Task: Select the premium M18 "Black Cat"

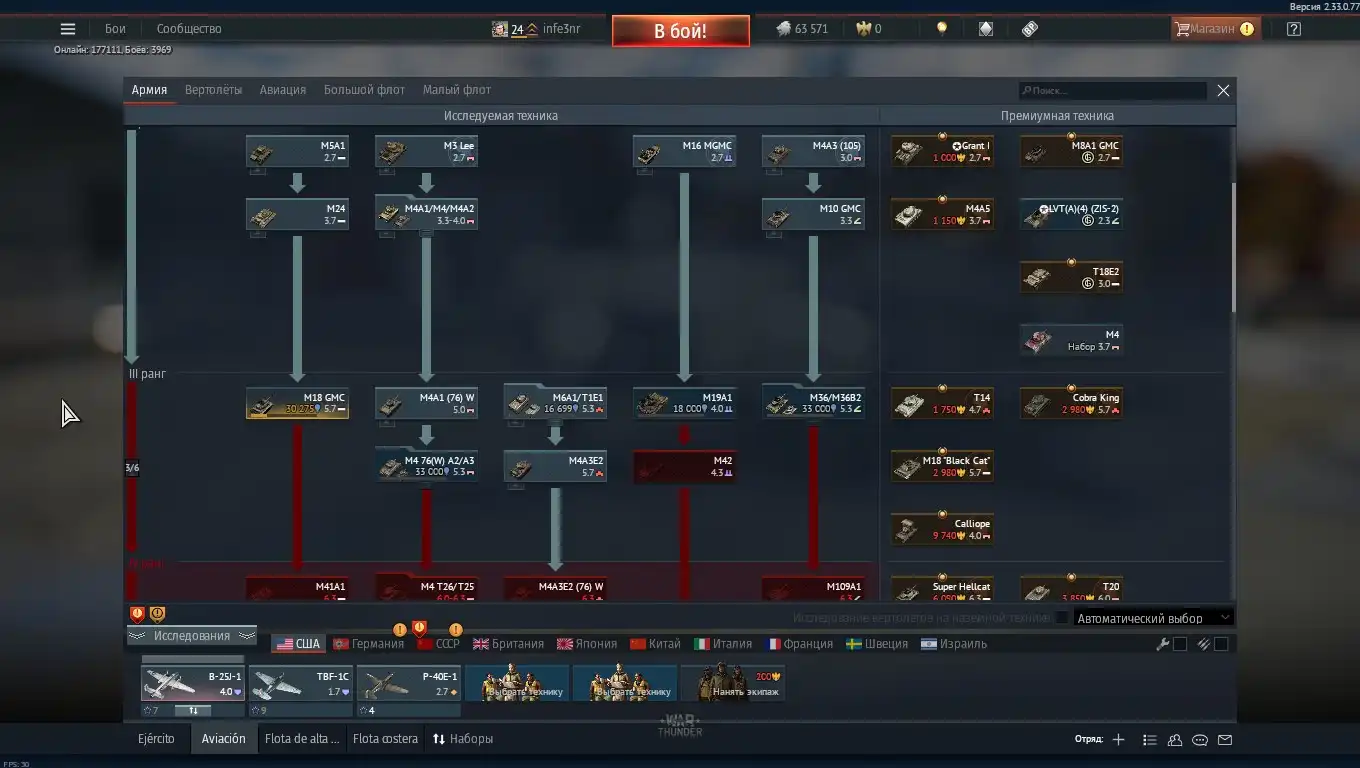Action: pos(942,466)
